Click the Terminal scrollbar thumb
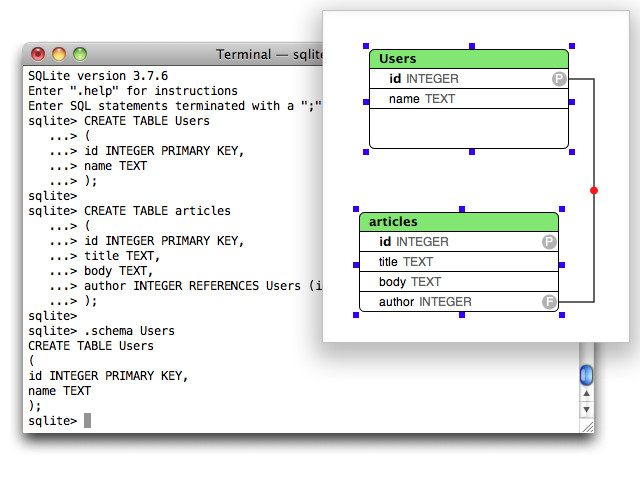The width and height of the screenshot is (640, 480). [587, 375]
